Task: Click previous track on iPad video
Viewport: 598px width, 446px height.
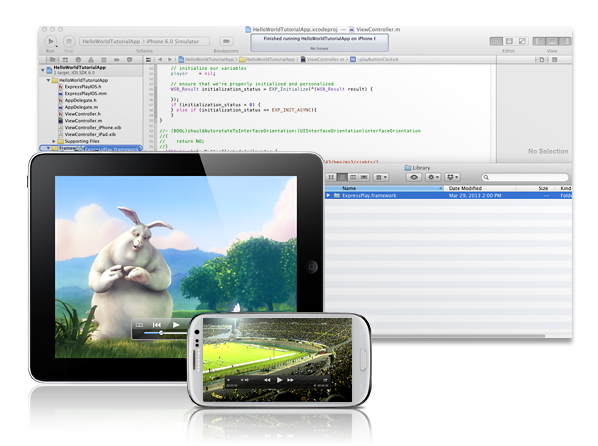Action: click(x=157, y=325)
